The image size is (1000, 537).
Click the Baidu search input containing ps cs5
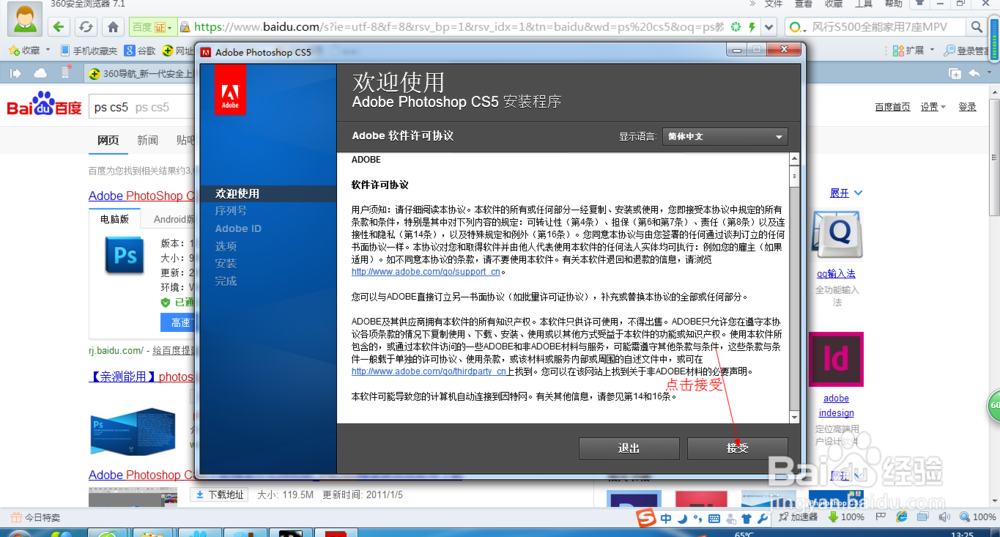(142, 107)
